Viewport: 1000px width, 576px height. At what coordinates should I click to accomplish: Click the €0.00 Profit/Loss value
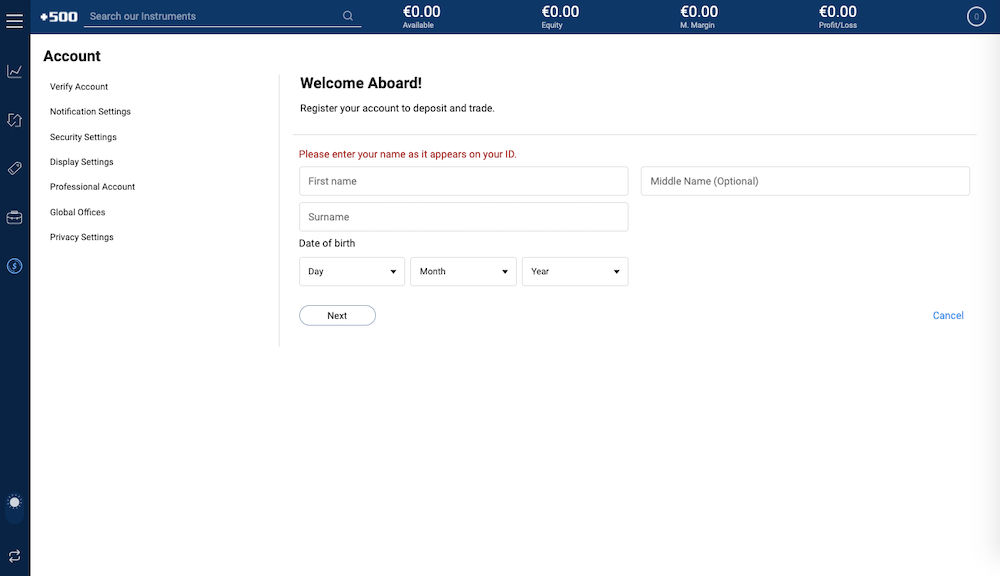tap(837, 12)
